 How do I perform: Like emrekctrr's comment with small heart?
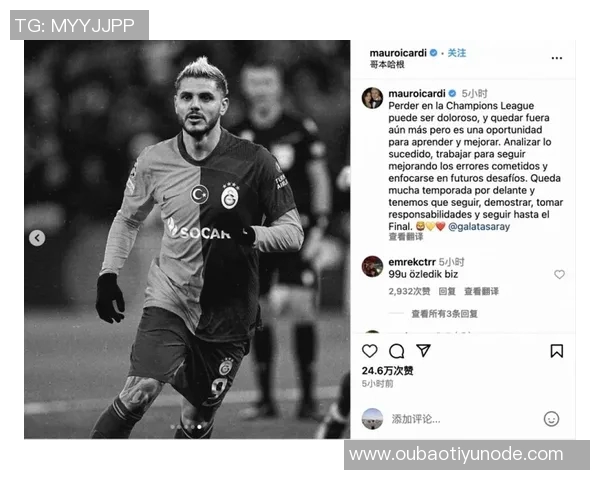559,274
